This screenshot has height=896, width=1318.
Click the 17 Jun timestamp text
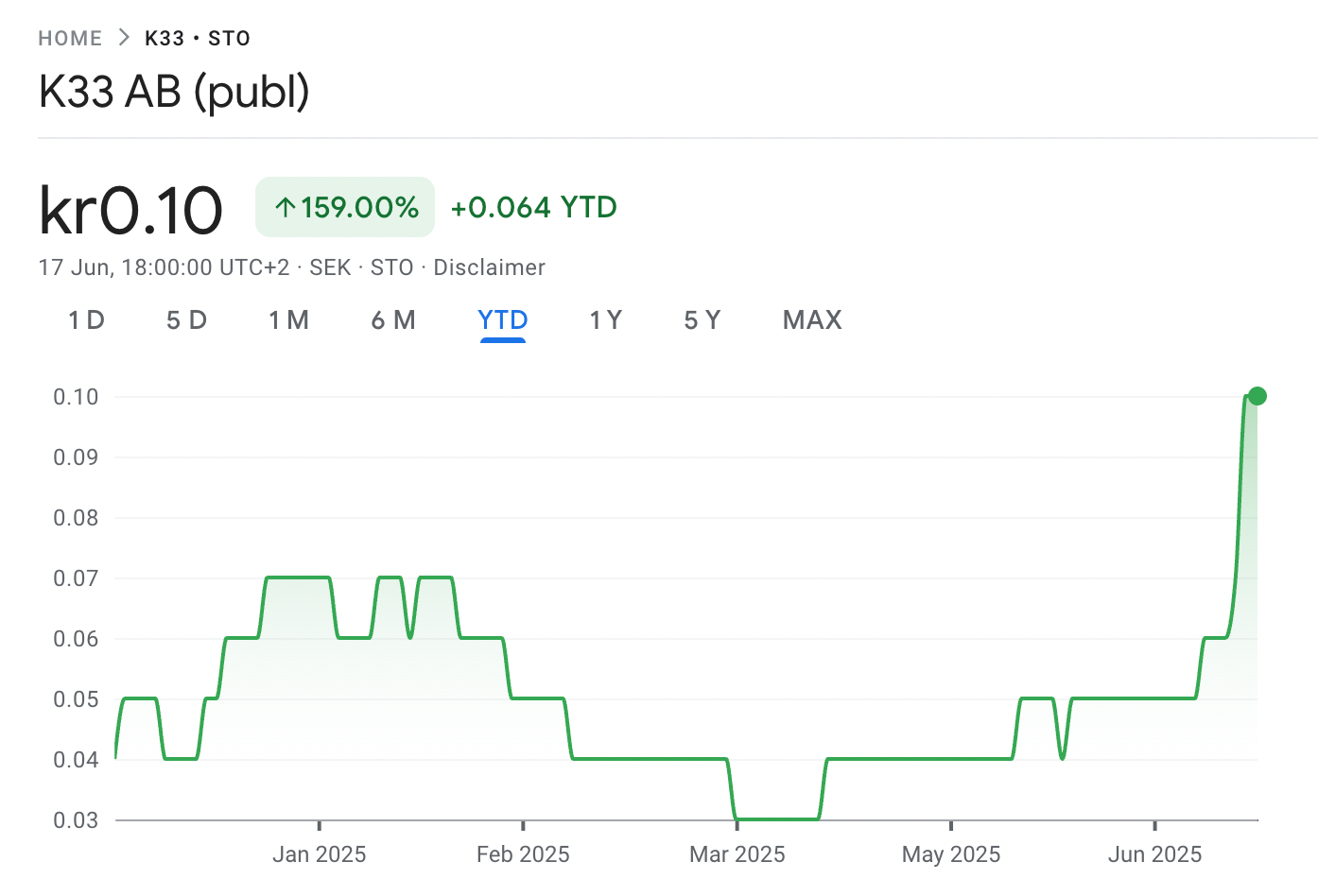pyautogui.click(x=164, y=267)
